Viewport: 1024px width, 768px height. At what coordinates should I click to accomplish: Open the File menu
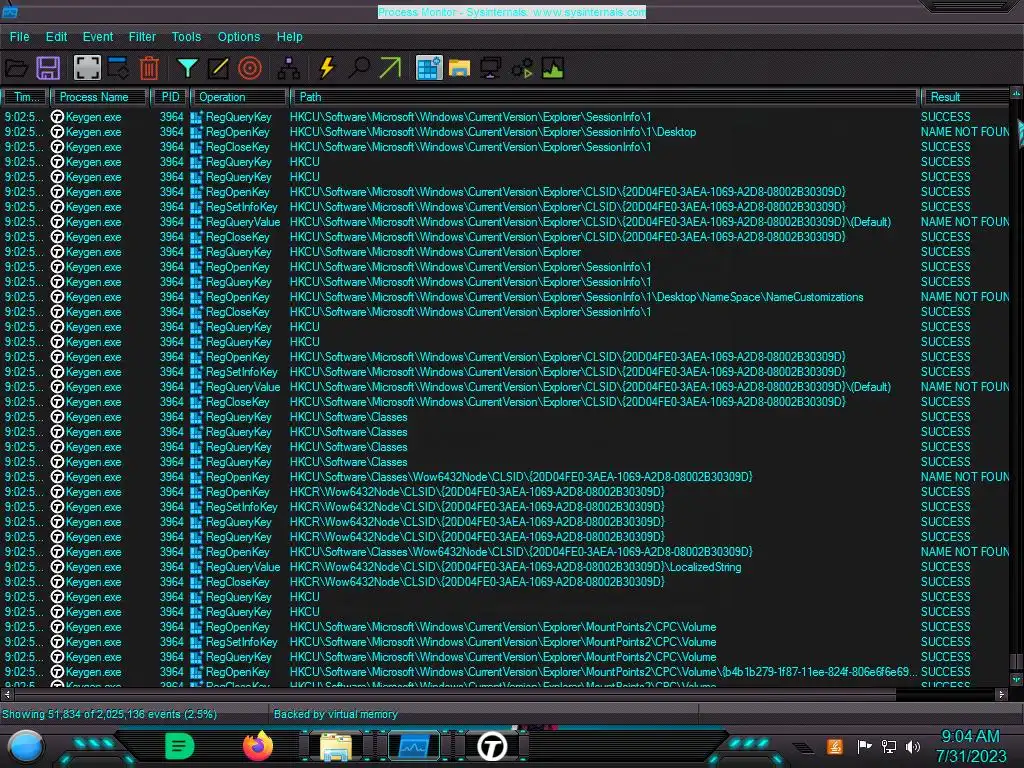pyautogui.click(x=20, y=37)
